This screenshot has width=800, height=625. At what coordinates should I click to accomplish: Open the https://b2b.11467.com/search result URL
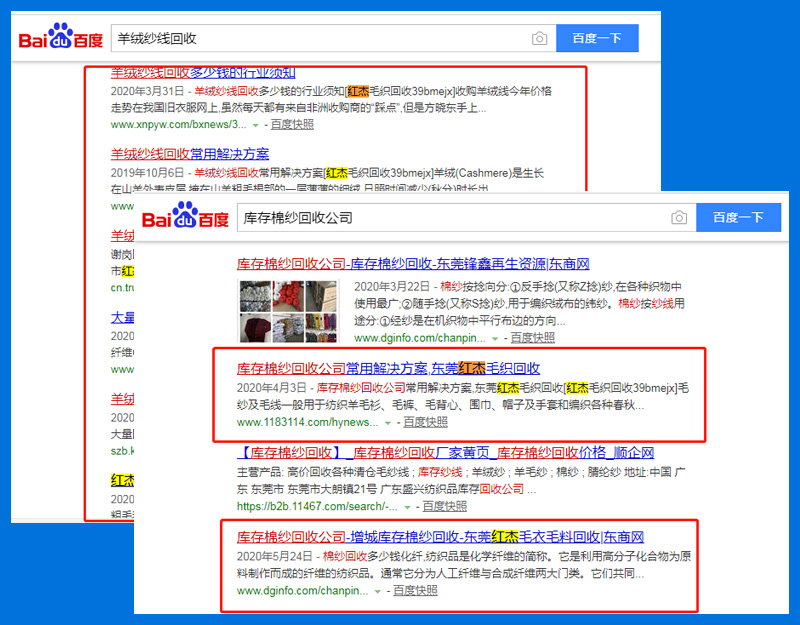317,507
